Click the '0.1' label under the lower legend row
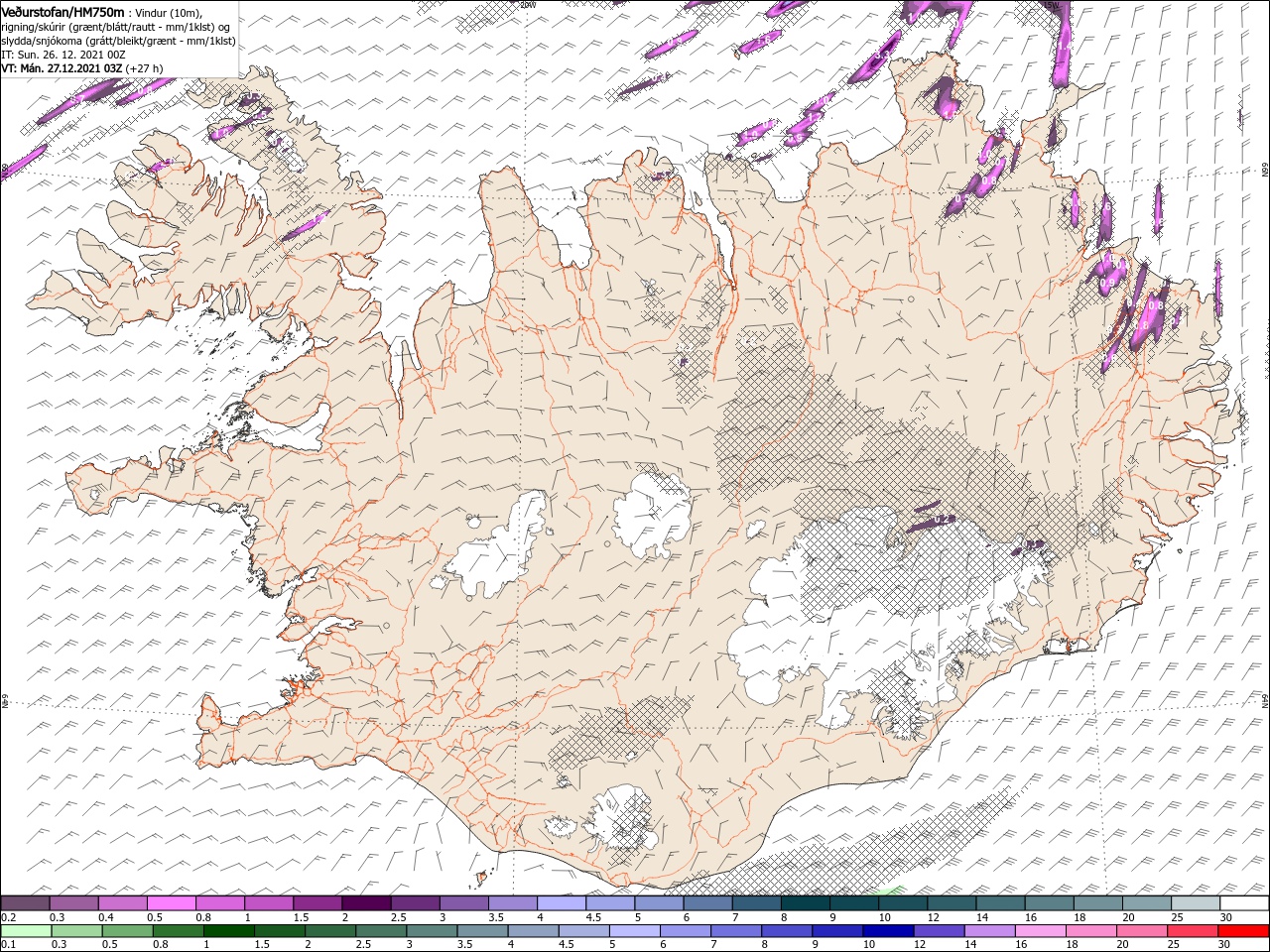The height and width of the screenshot is (952, 1270). (8, 945)
